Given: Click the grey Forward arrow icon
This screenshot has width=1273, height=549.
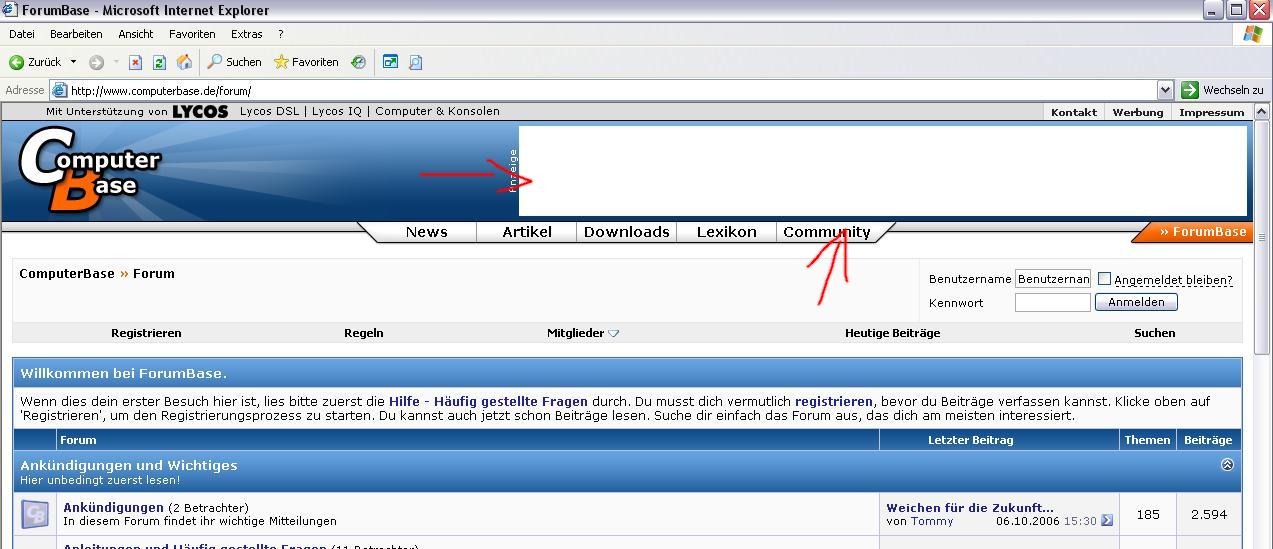Looking at the screenshot, I should [97, 62].
